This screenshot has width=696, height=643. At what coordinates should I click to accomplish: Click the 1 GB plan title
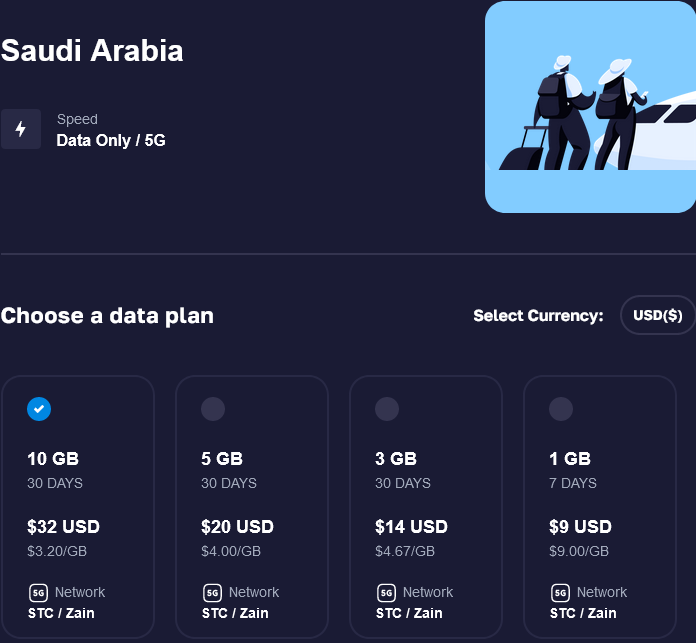click(570, 459)
